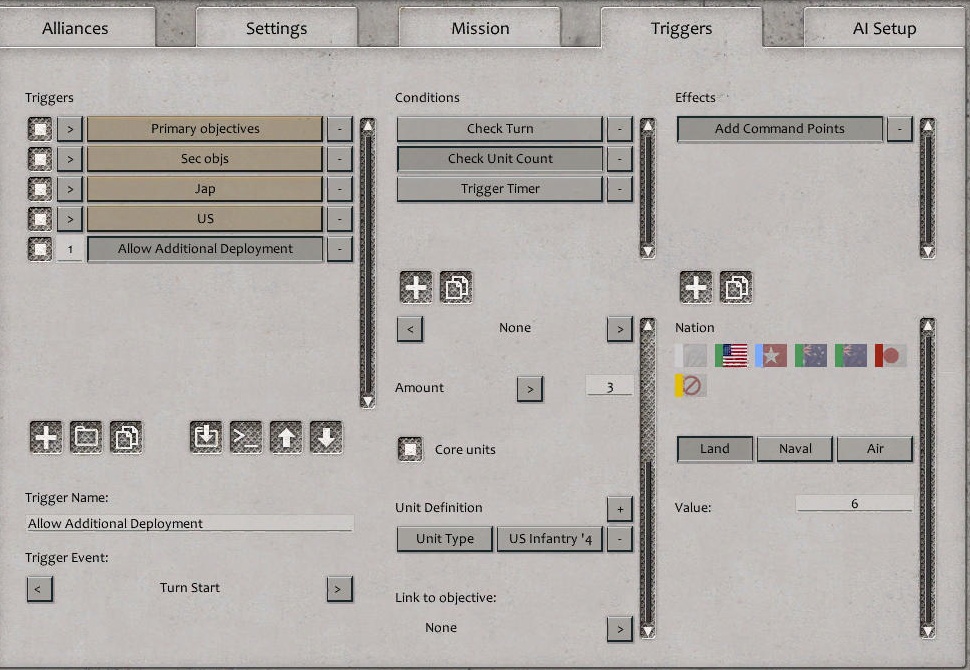Select the prohibited-sign yellow nation icon
The width and height of the screenshot is (970, 670).
coord(691,385)
